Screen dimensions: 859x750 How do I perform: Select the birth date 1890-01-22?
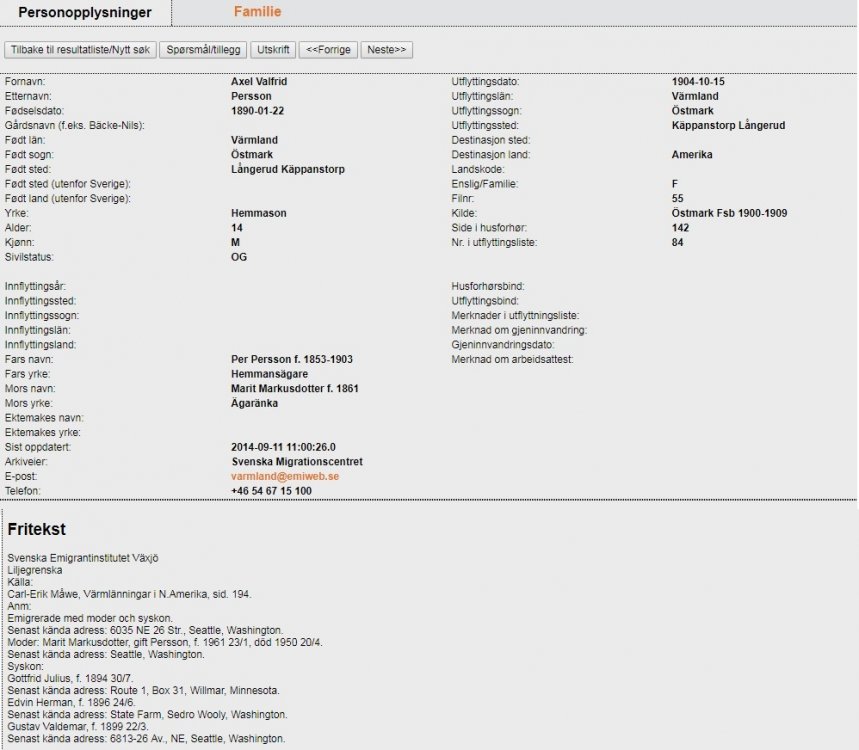259,111
